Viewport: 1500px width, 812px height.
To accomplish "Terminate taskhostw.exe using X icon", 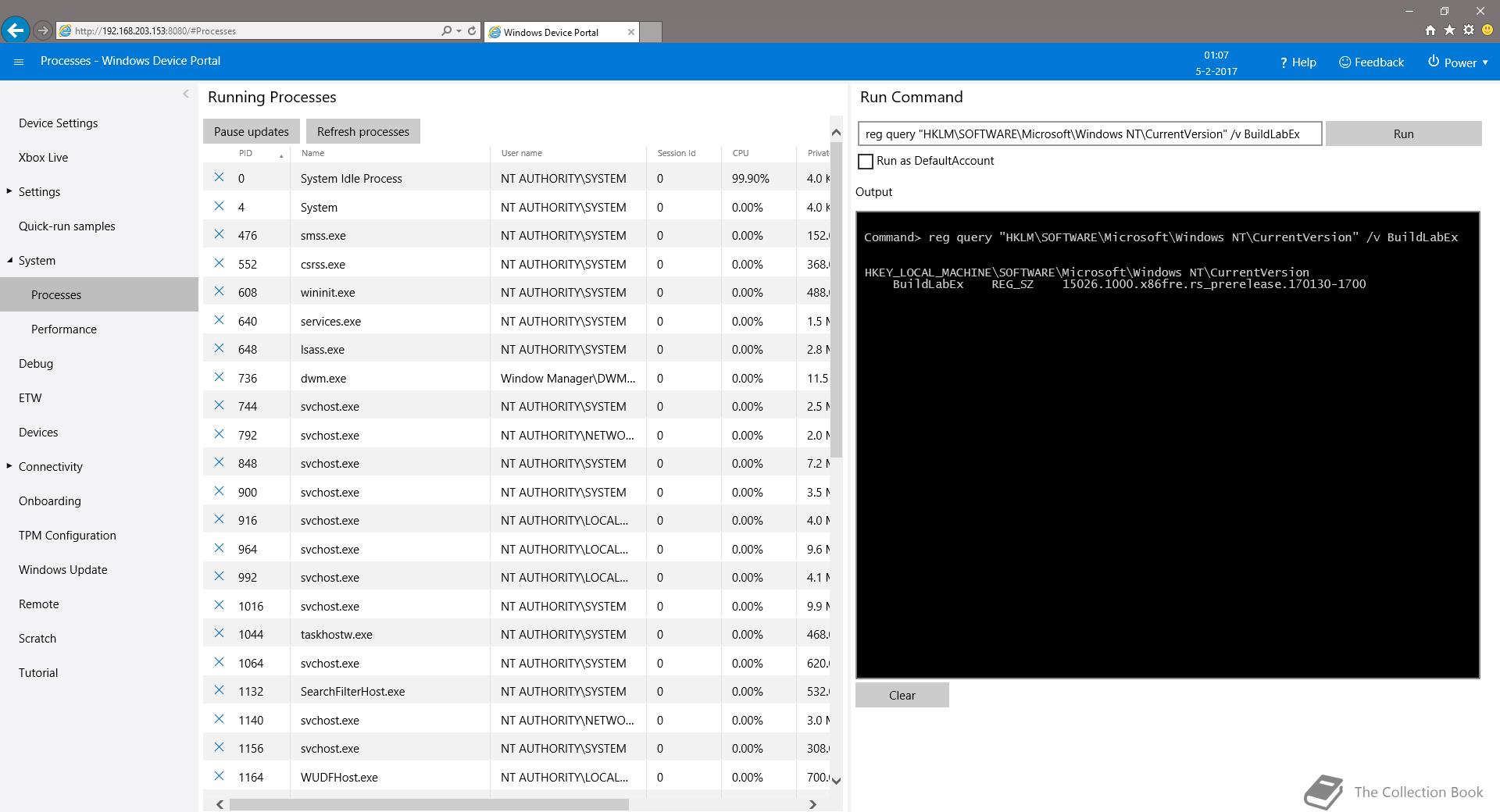I will click(x=220, y=633).
